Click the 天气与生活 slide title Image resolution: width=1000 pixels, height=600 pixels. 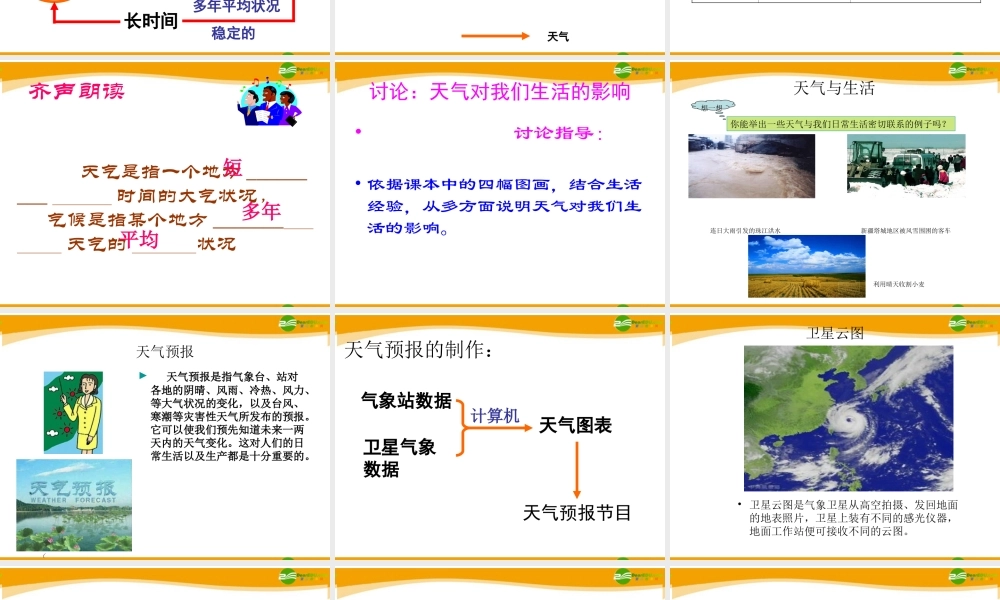point(834,88)
